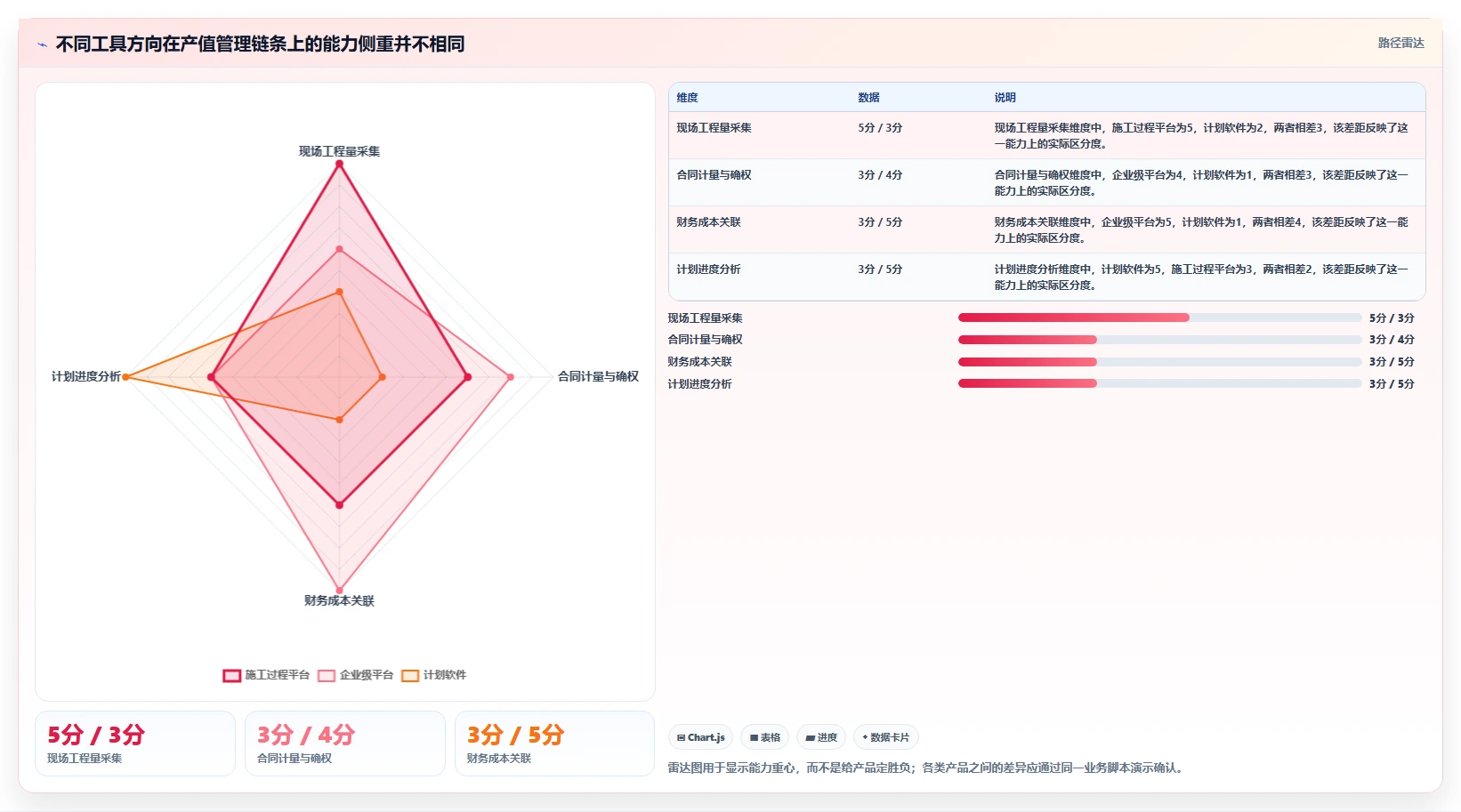Image resolution: width=1461 pixels, height=812 pixels.
Task: Click the 说明 table column header
Action: (x=1005, y=98)
